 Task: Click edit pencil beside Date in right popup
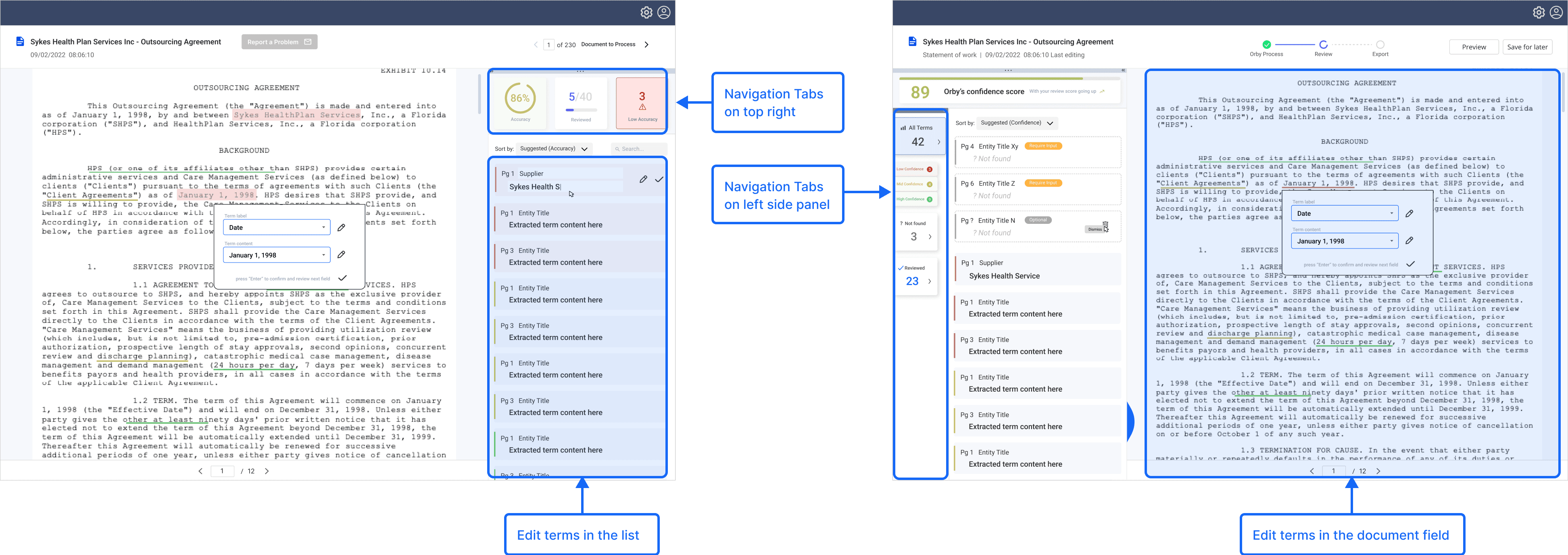[1409, 214]
